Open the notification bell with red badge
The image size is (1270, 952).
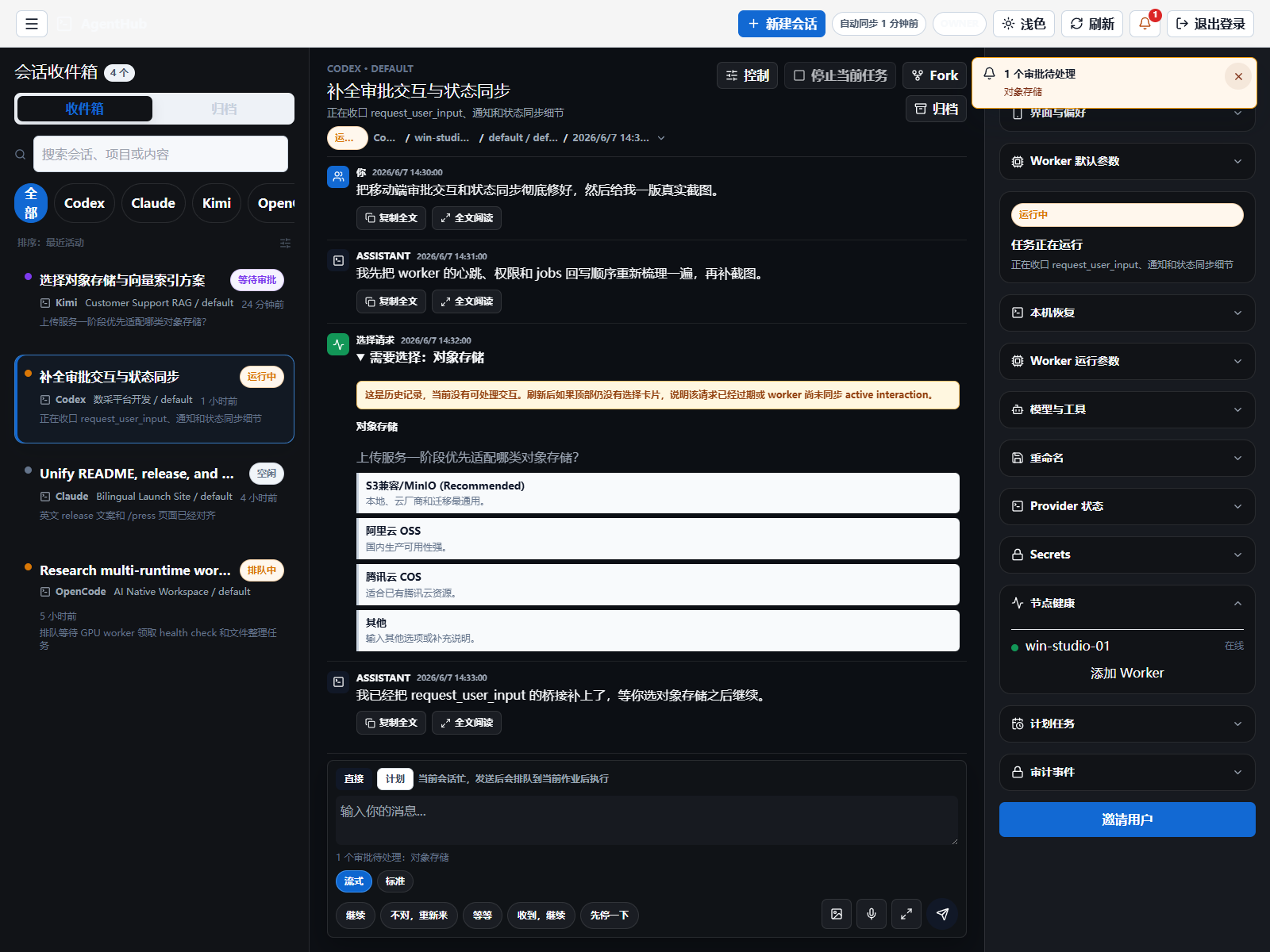pos(1145,24)
